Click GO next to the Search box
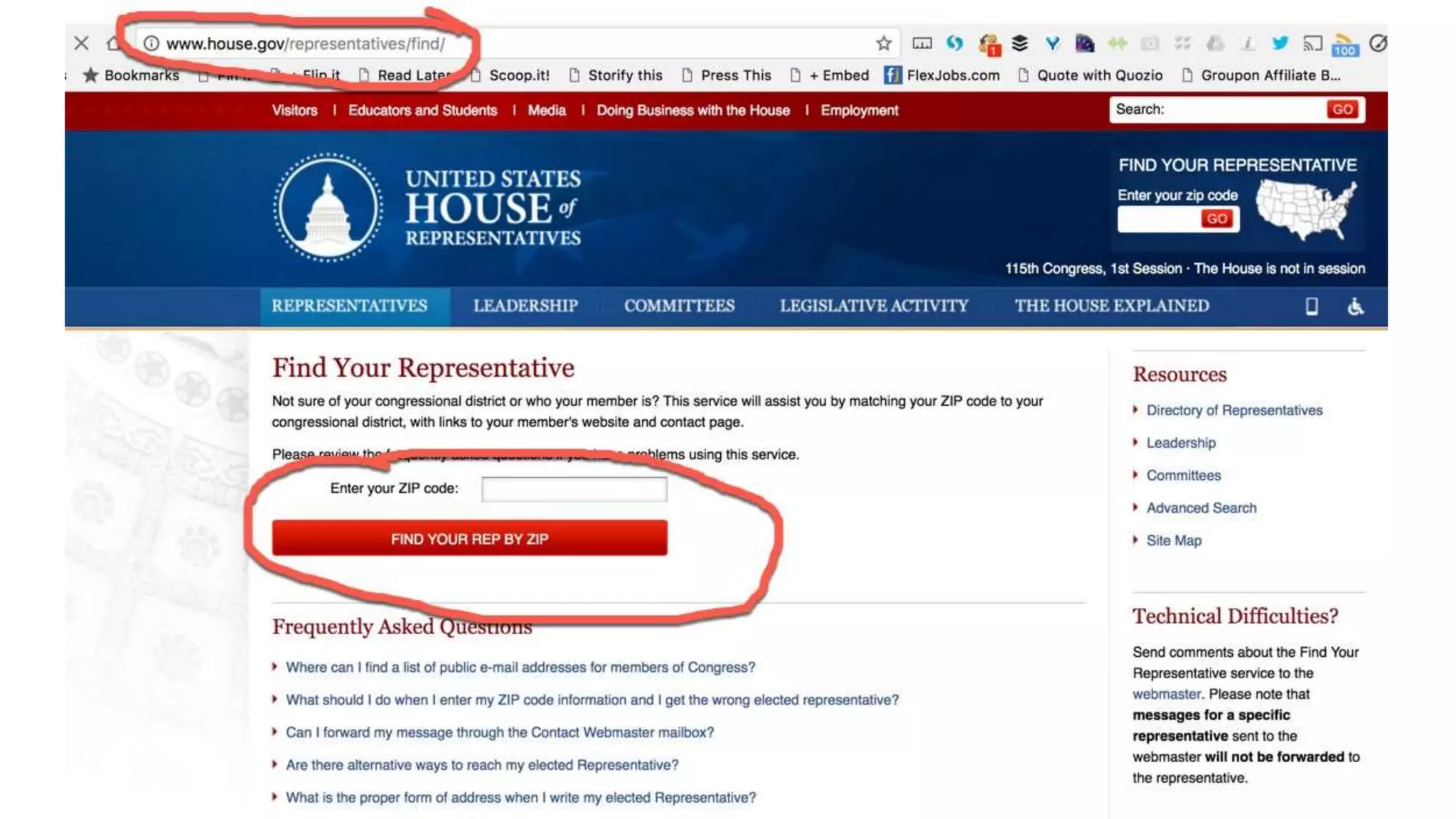The height and width of the screenshot is (819, 1456). (1342, 109)
